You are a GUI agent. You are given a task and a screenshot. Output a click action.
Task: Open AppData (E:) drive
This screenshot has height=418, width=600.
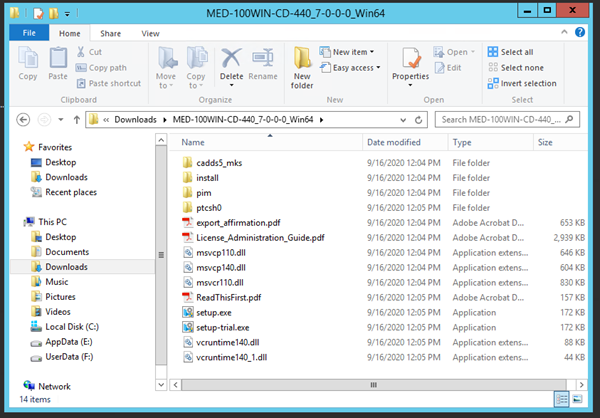(x=68, y=341)
